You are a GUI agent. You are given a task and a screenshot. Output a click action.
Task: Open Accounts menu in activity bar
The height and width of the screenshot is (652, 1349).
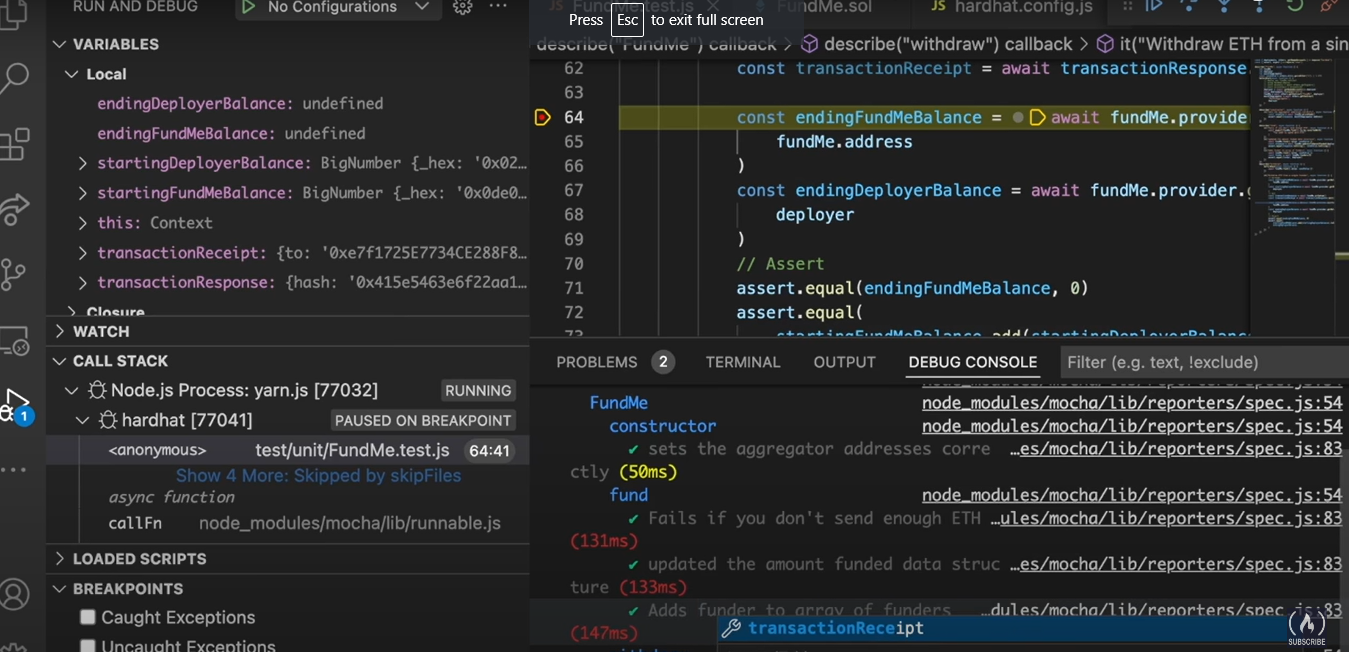(x=14, y=594)
